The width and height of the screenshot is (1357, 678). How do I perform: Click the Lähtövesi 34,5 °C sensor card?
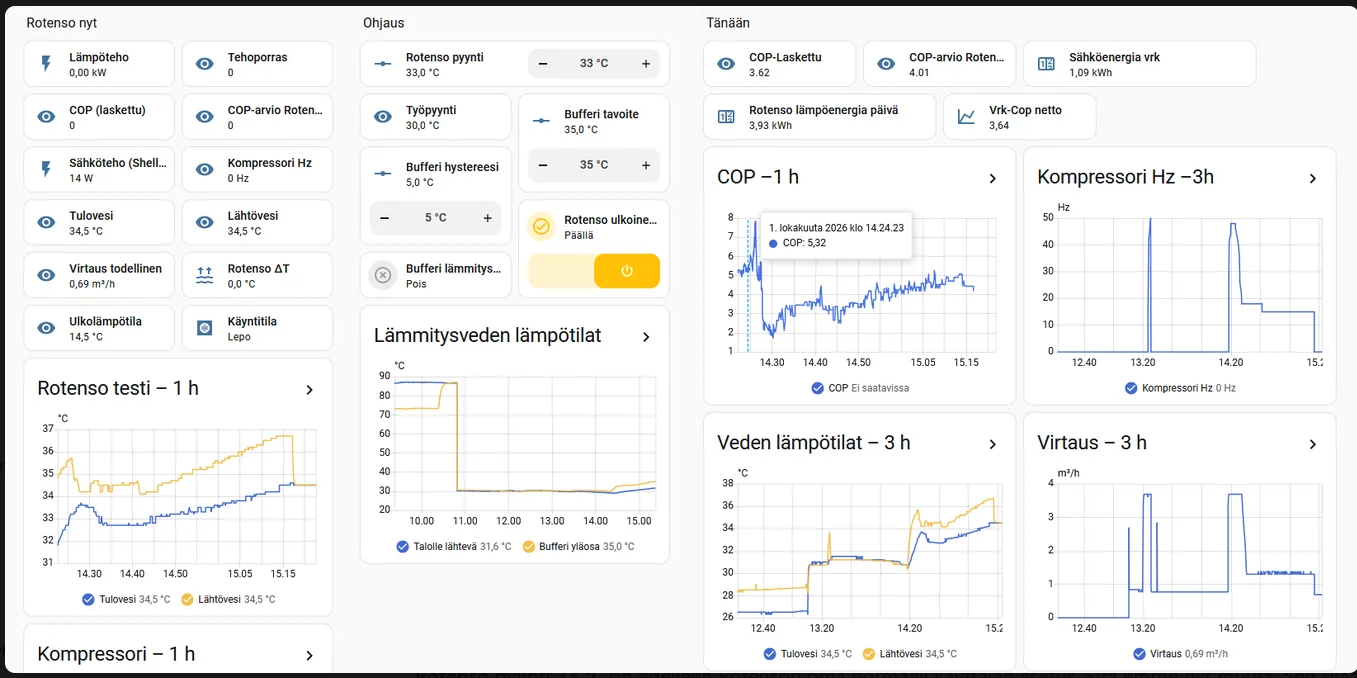click(x=258, y=223)
